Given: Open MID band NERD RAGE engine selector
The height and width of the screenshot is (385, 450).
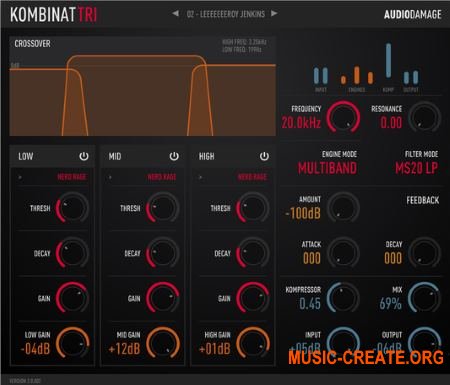Looking at the screenshot, I should click(162, 177).
